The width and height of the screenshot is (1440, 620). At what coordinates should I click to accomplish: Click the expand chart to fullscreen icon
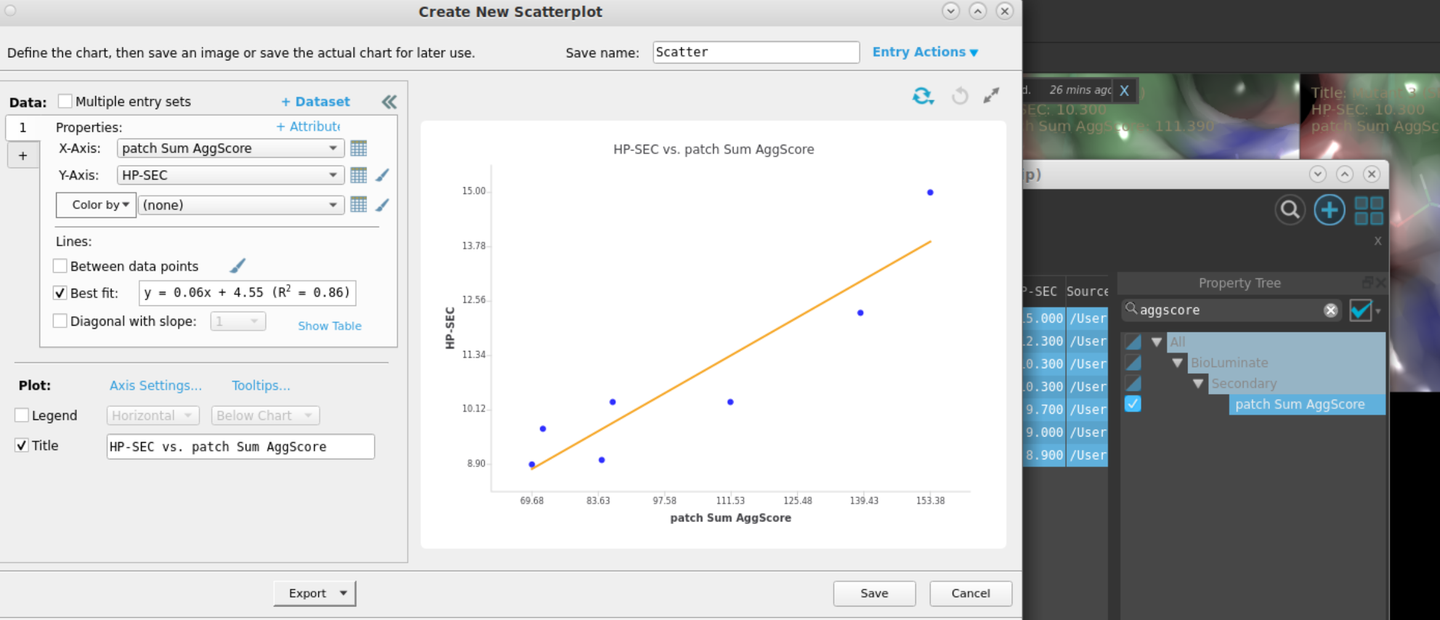(x=991, y=96)
